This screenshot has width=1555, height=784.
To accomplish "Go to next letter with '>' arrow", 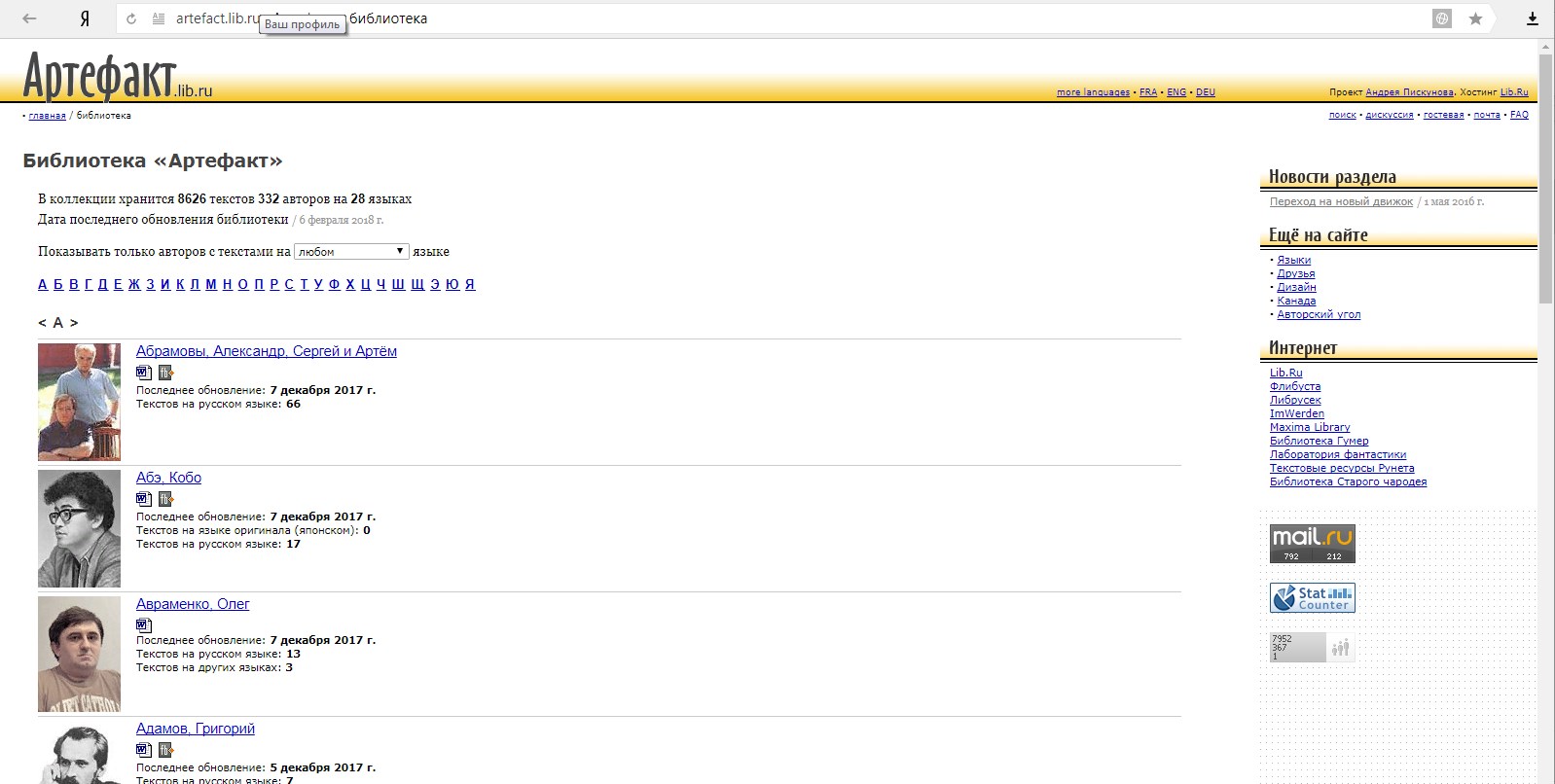I will (74, 323).
